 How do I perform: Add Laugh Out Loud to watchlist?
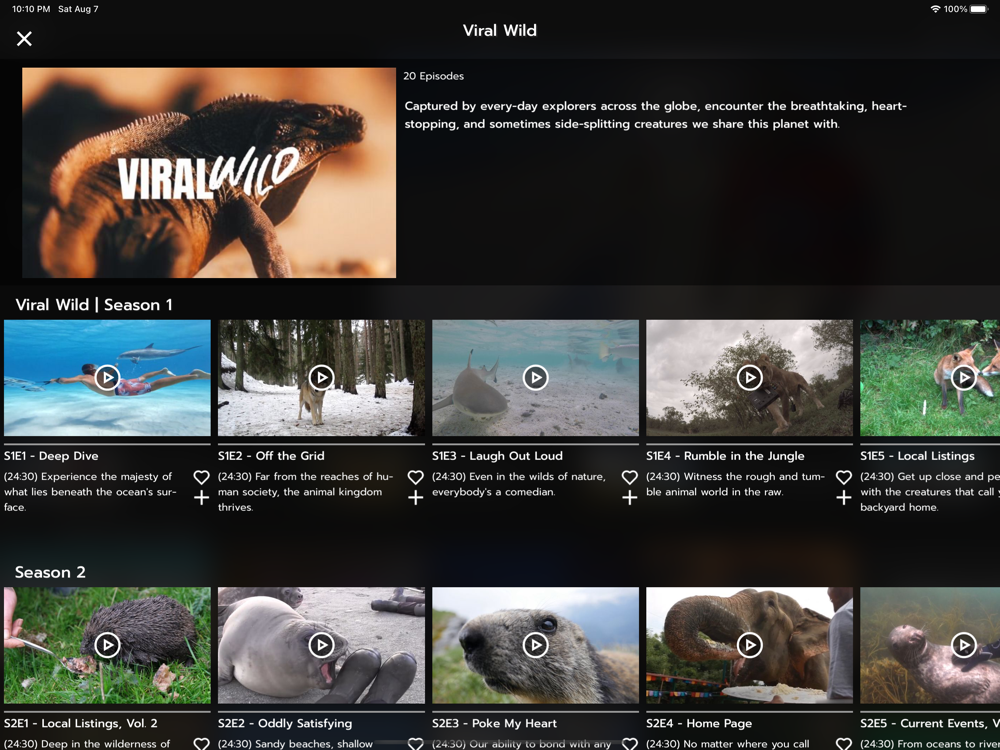(629, 497)
